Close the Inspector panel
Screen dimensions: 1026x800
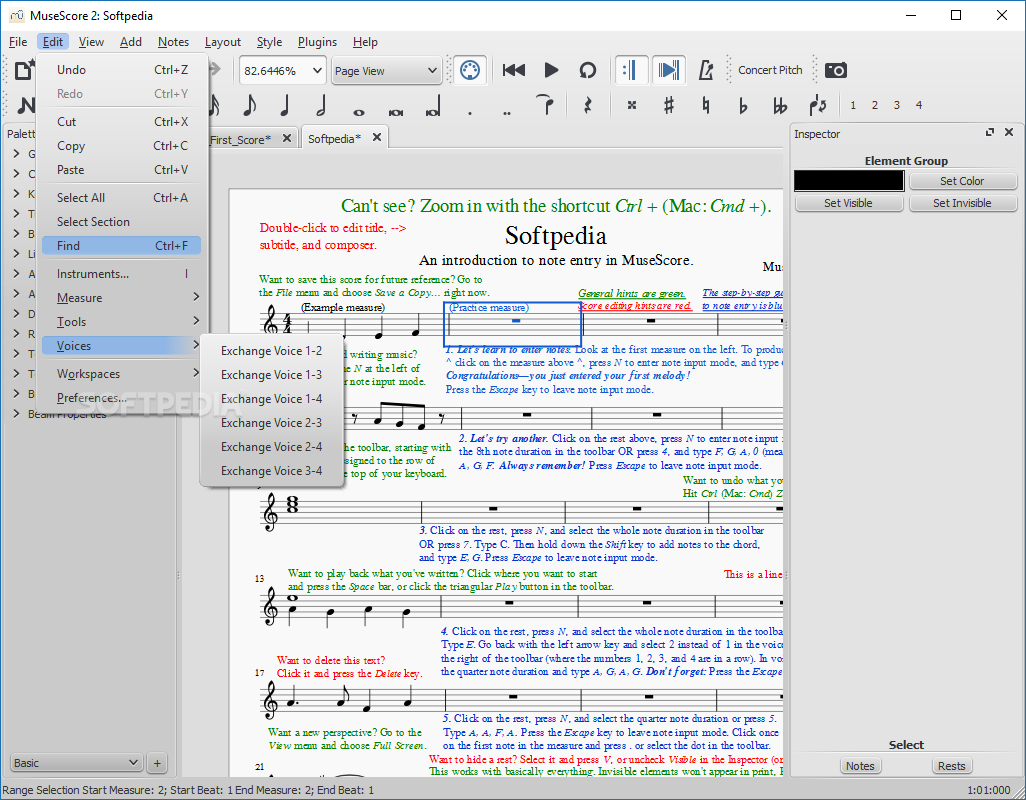coord(1009,132)
